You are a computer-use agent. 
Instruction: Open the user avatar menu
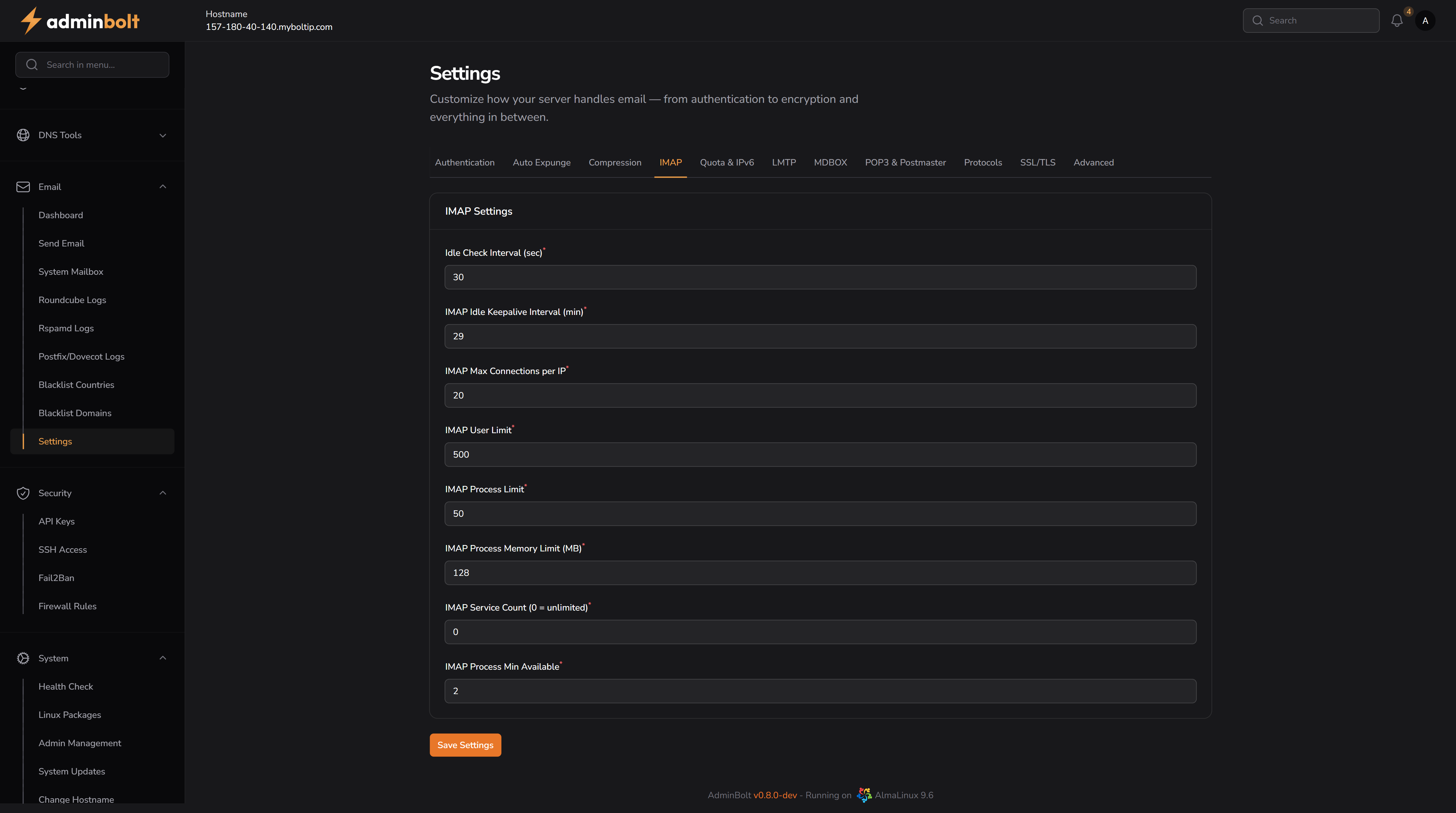pos(1425,21)
